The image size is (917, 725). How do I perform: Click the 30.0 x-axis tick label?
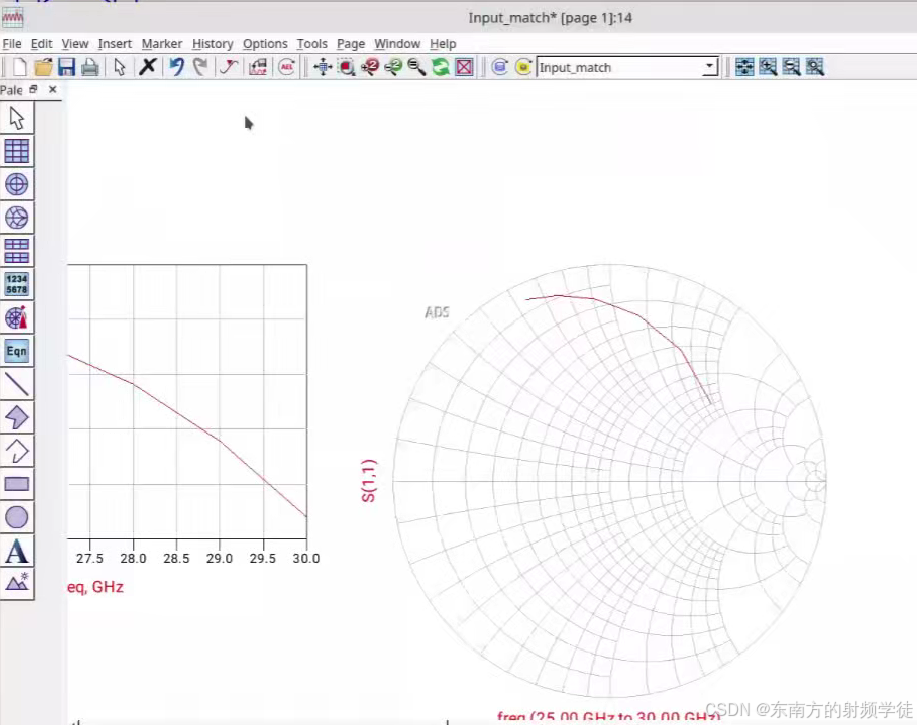(306, 558)
